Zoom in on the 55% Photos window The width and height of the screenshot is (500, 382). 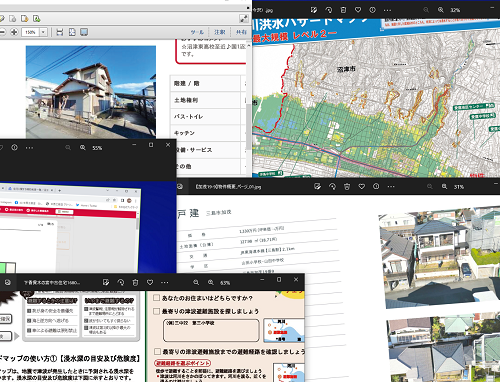click(83, 147)
